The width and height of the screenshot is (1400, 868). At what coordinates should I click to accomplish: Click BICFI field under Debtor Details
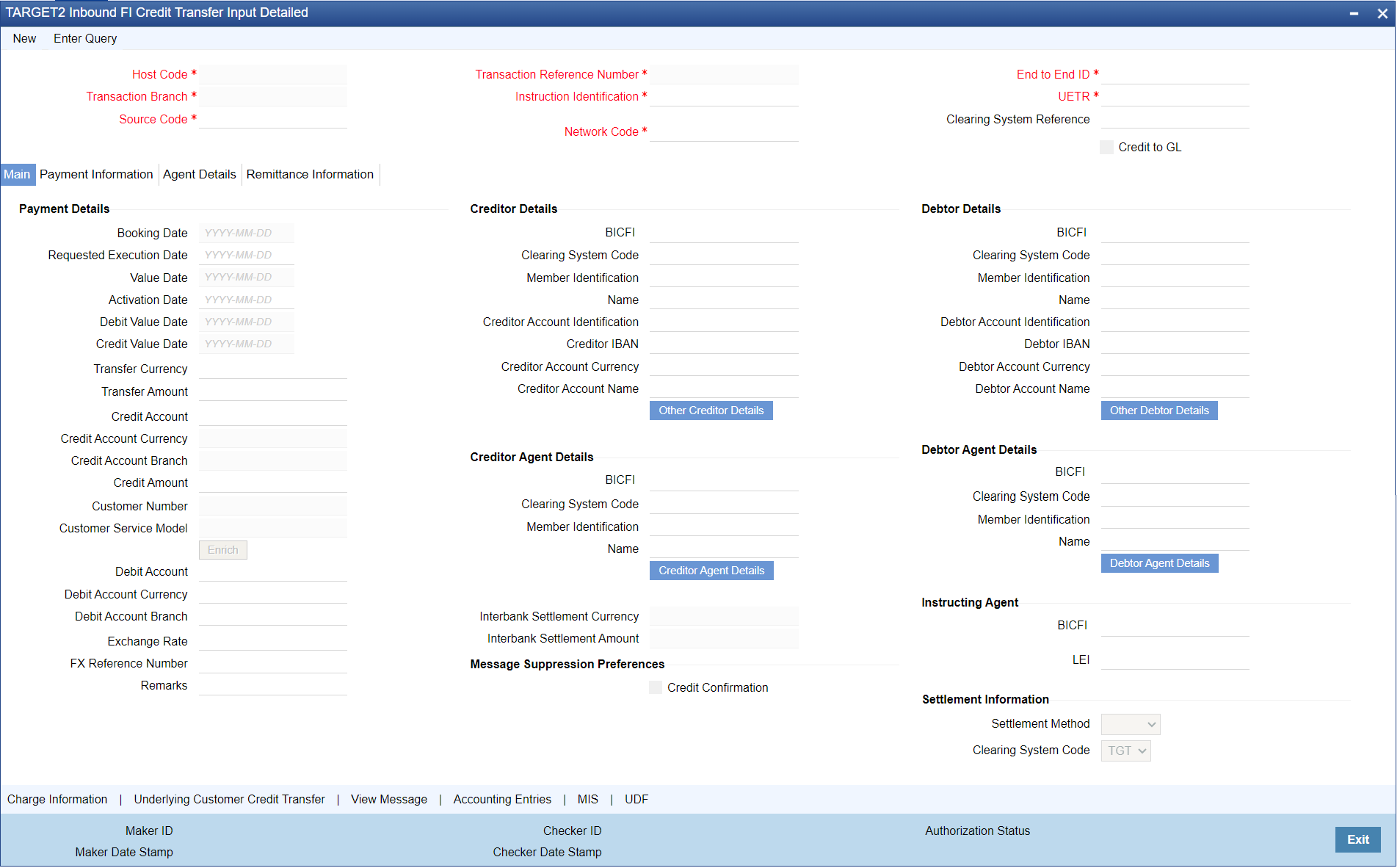1175,233
